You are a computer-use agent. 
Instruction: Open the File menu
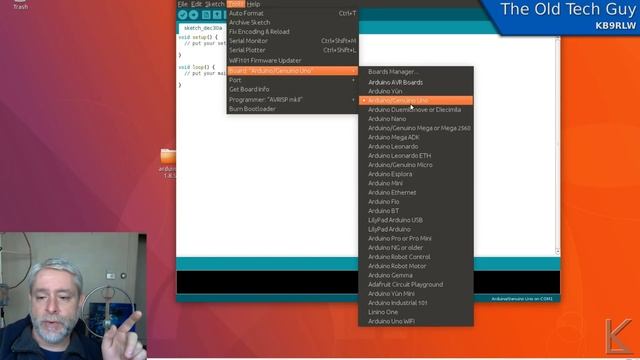[x=183, y=4]
